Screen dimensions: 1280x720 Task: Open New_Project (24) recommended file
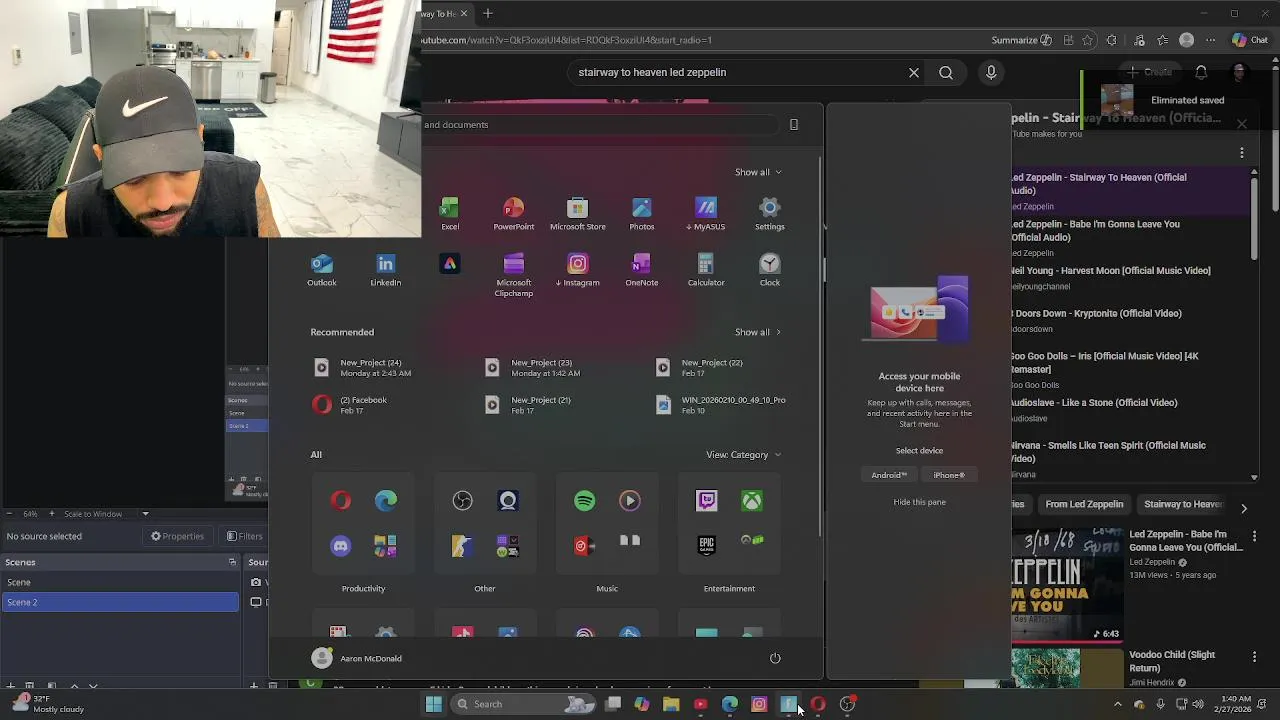coord(362,368)
